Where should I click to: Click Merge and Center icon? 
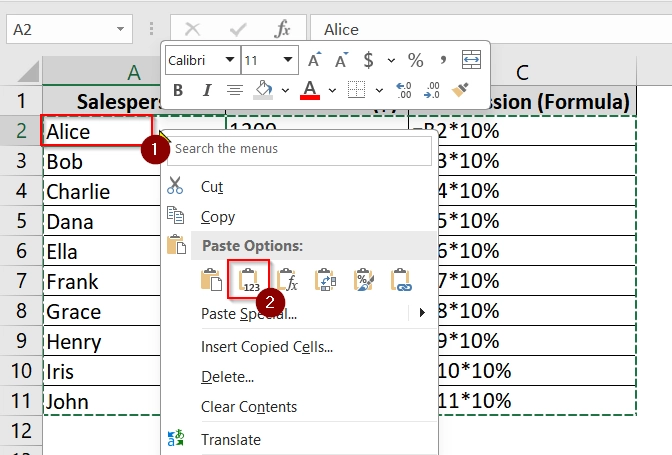471,60
